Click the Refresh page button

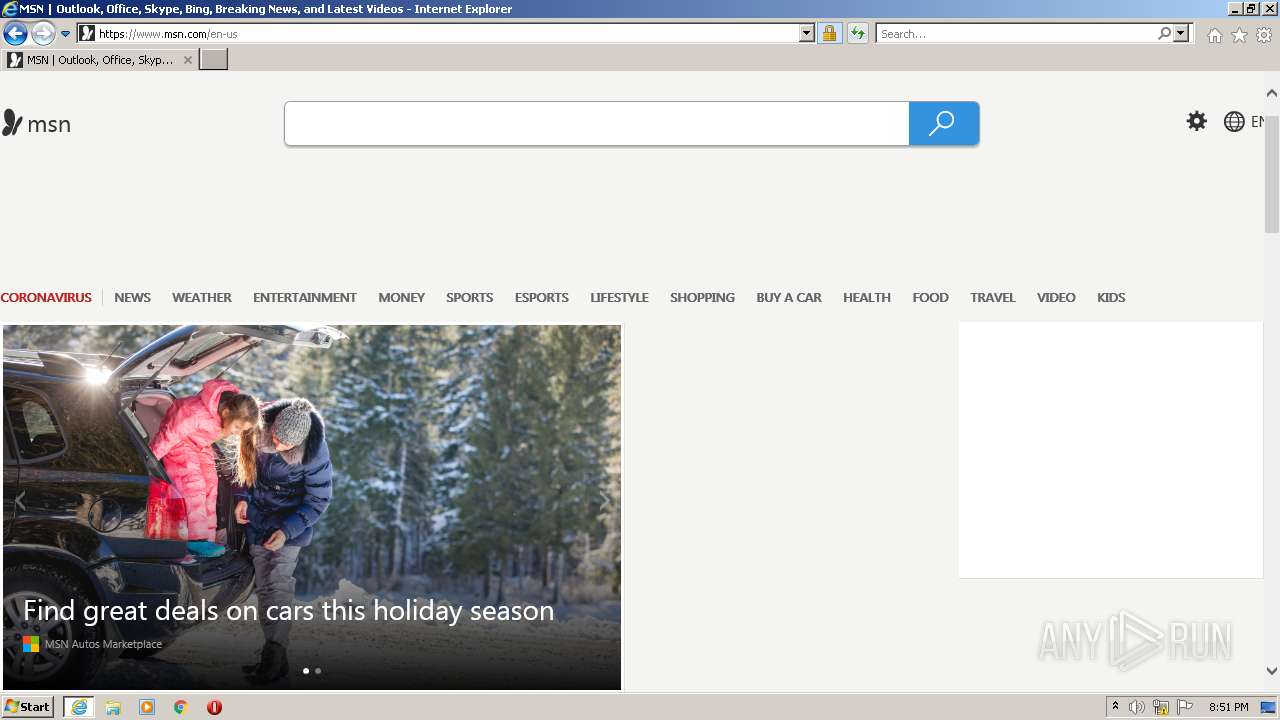pos(857,33)
